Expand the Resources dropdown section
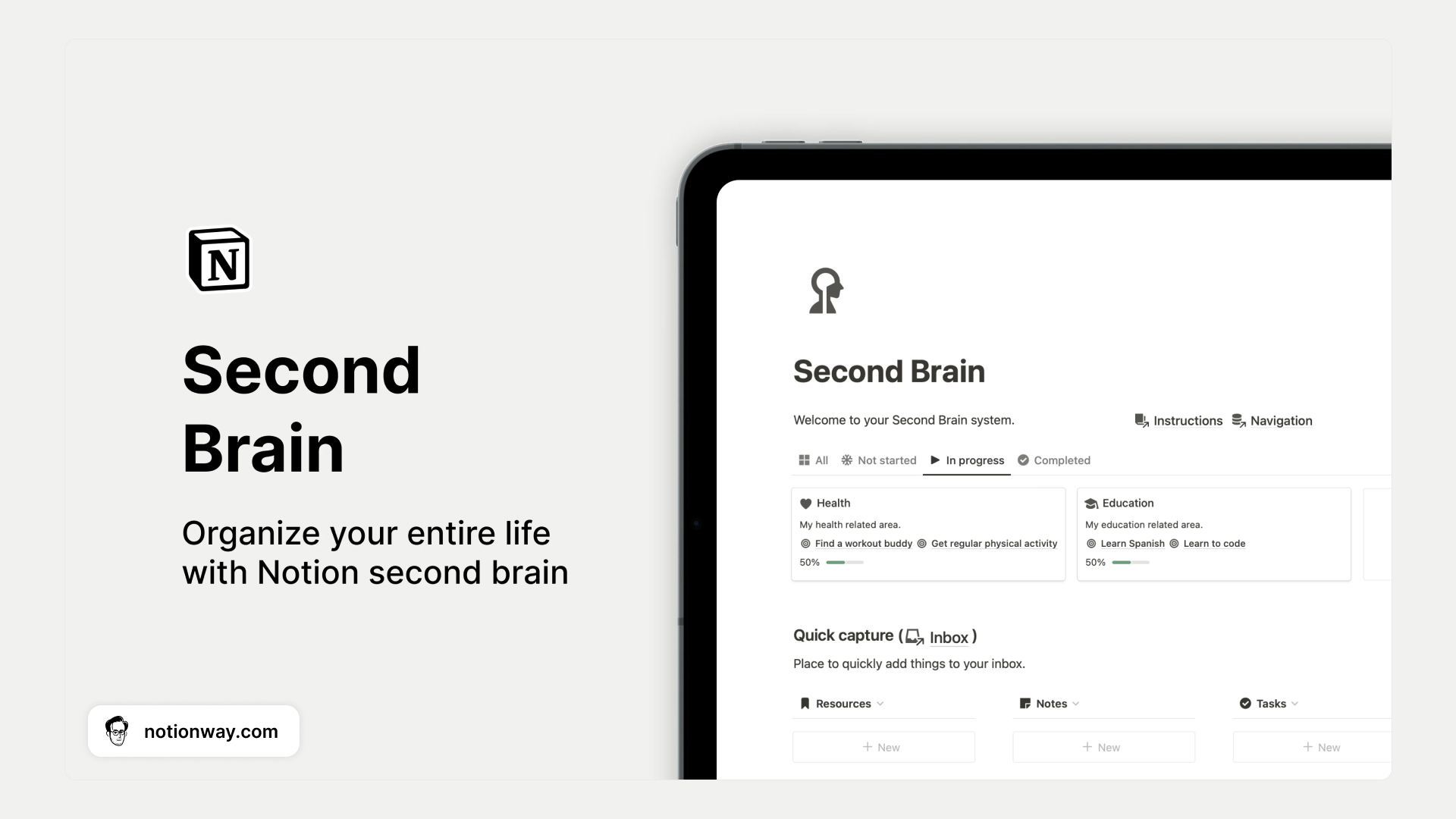This screenshot has width=1456, height=819. 880,703
